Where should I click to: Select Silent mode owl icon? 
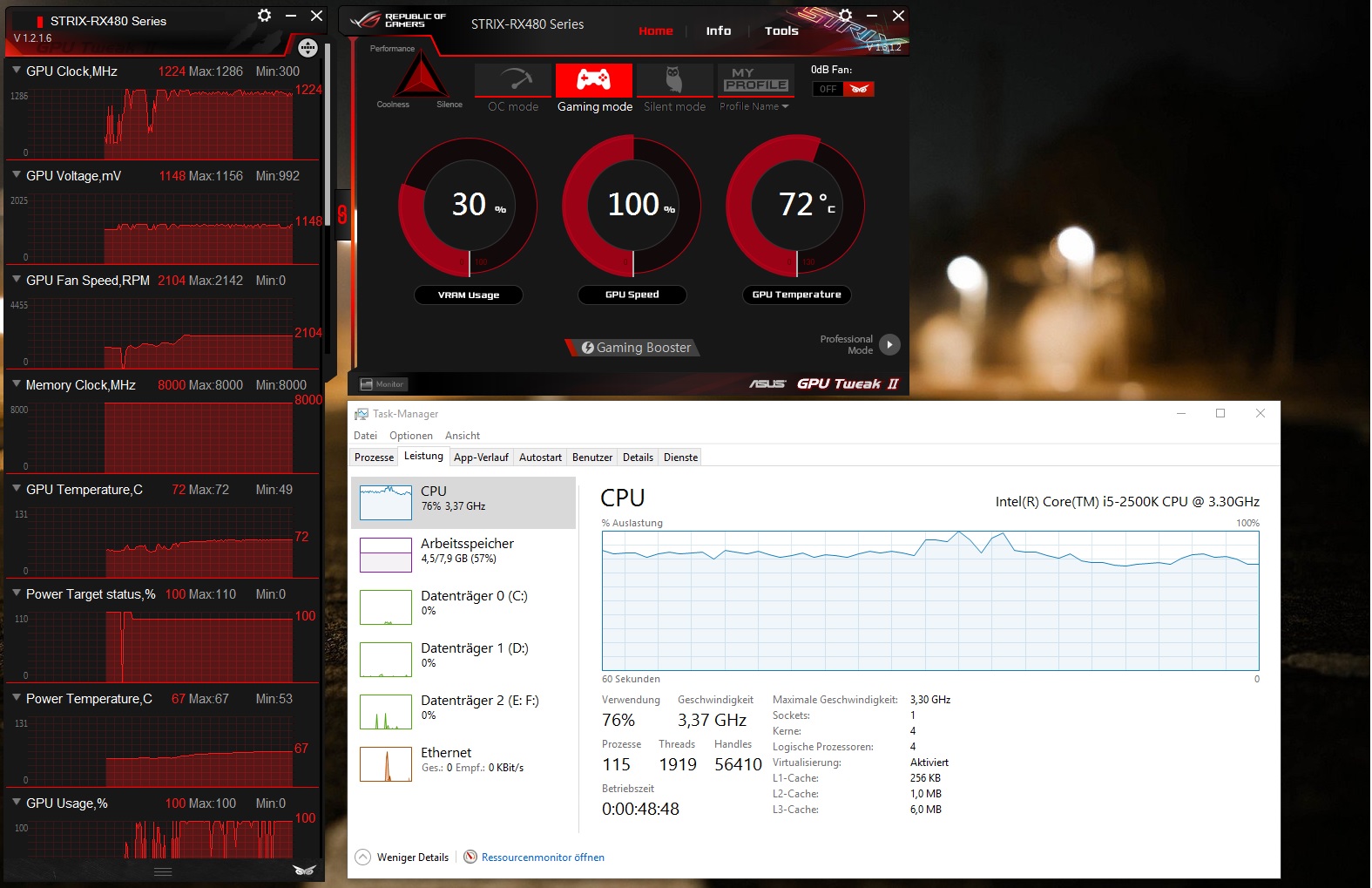674,80
